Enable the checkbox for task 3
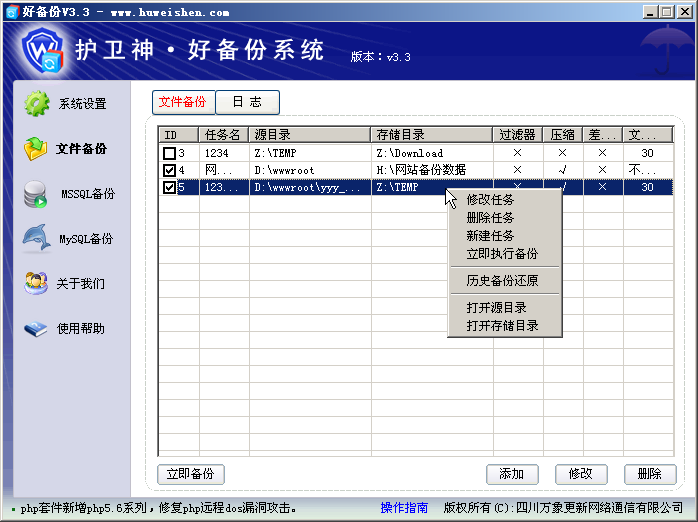 pyautogui.click(x=169, y=153)
